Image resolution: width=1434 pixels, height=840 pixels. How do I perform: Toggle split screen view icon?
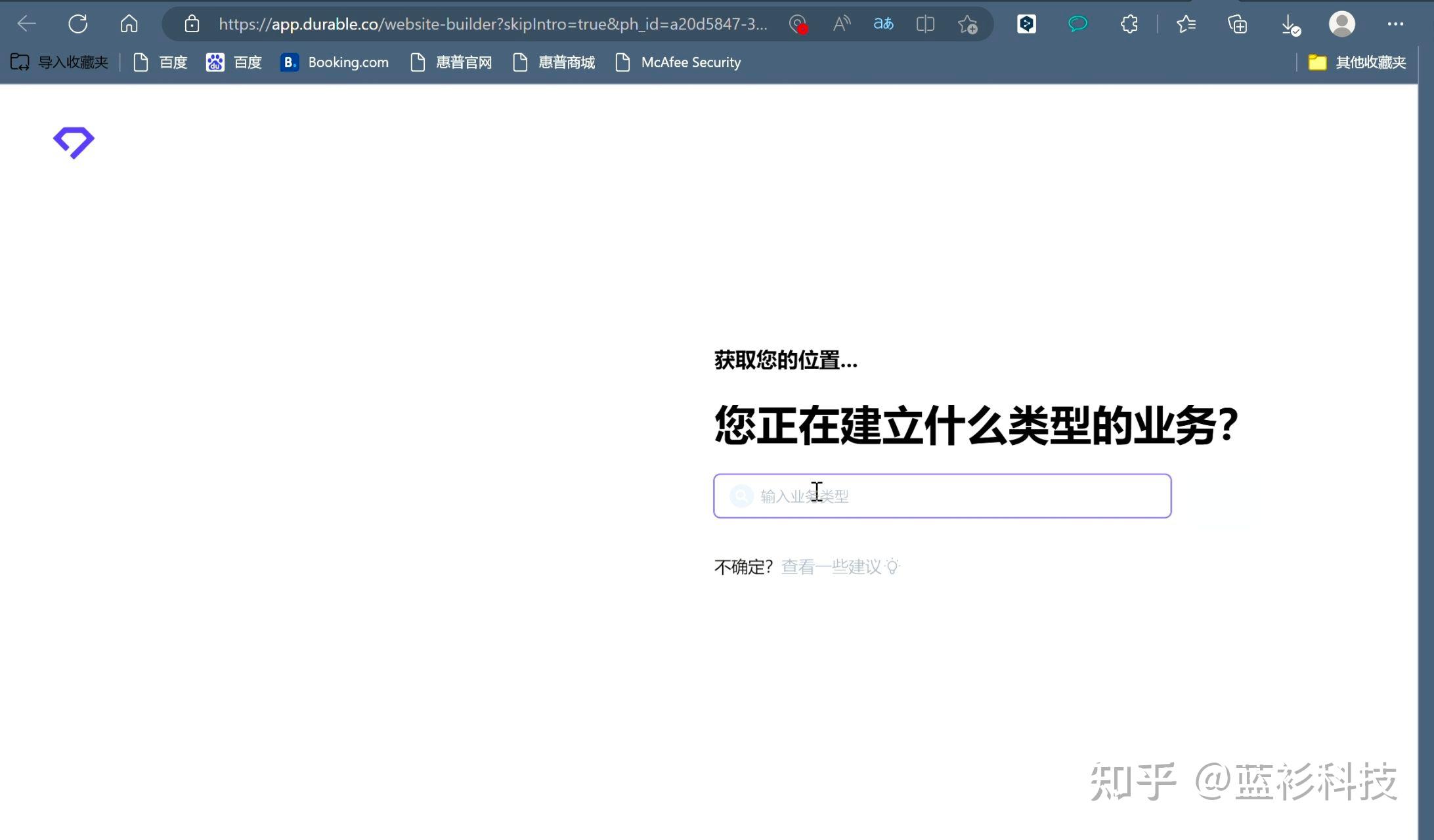coord(925,24)
